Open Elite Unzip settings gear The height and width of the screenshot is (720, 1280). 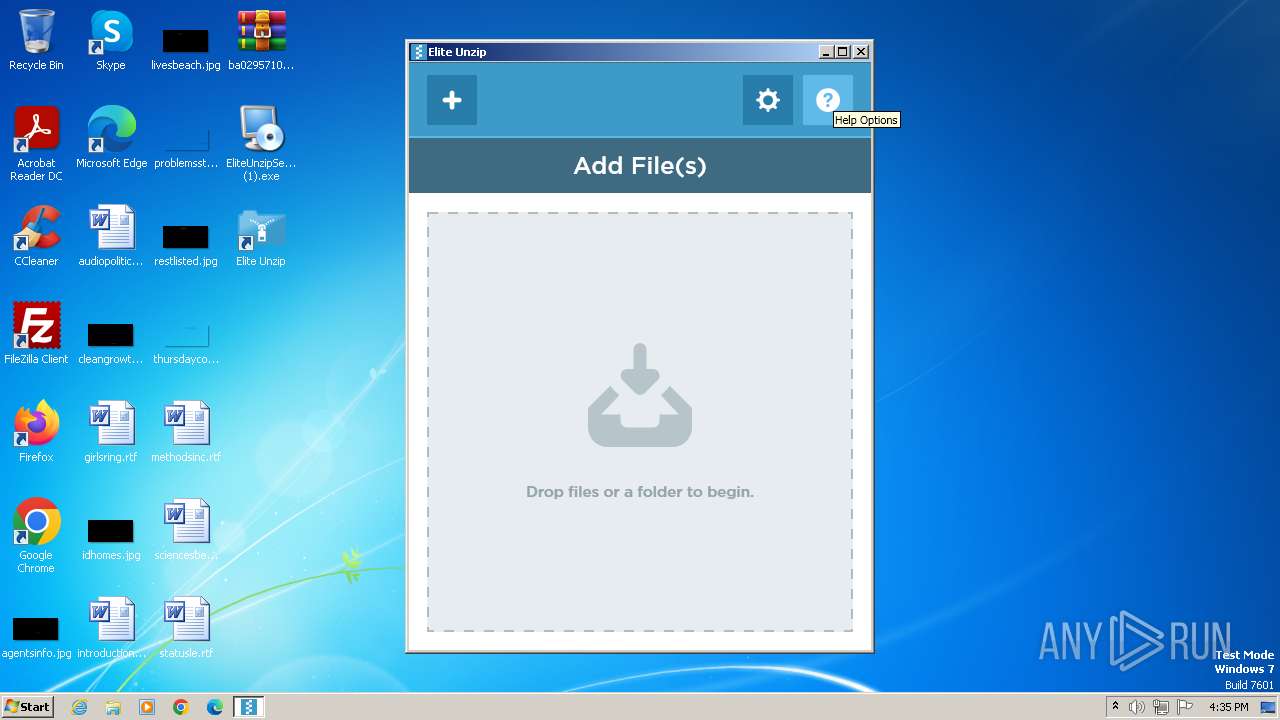(768, 100)
